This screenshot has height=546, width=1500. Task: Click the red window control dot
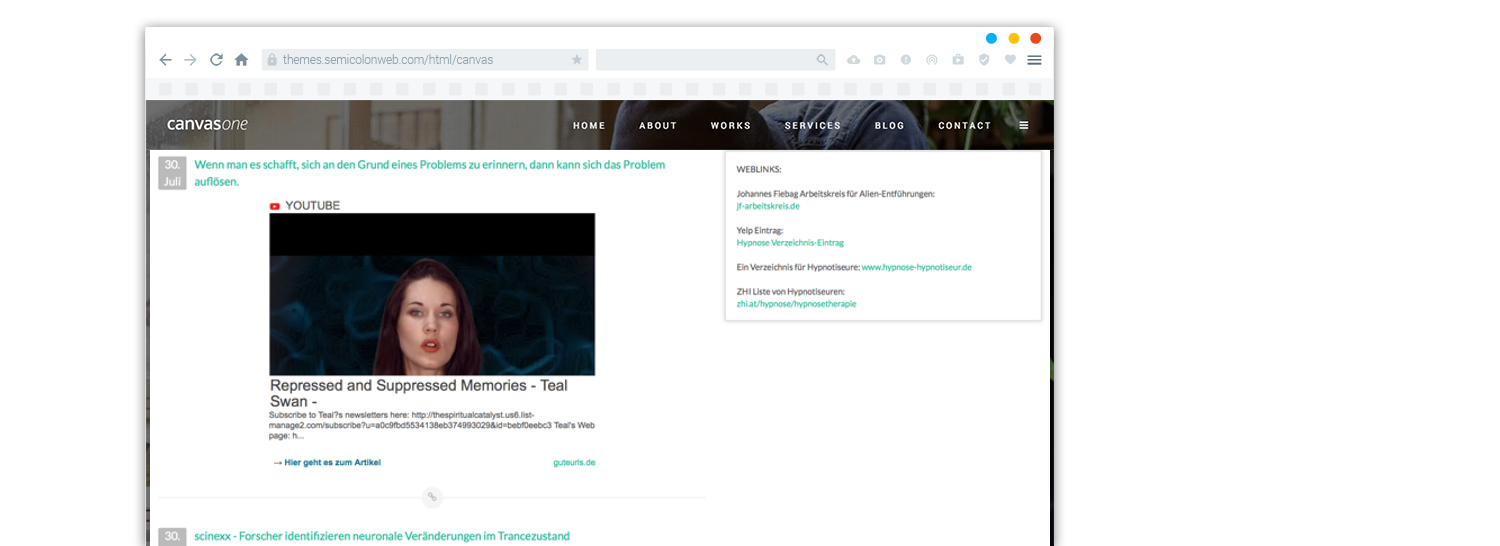1035,38
